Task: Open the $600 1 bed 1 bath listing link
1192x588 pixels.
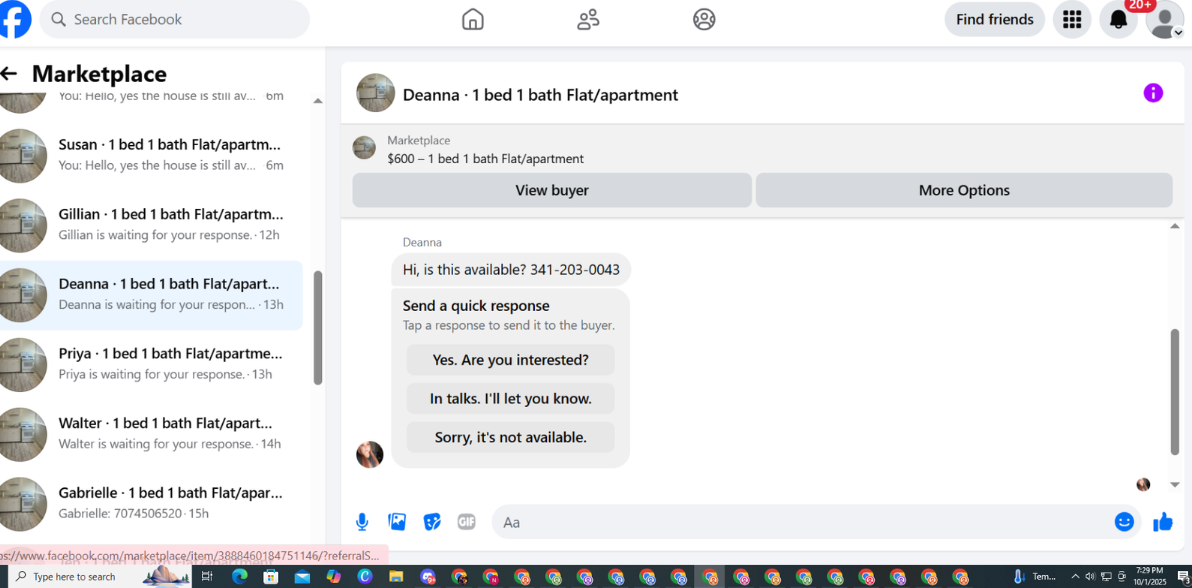Action: click(x=485, y=159)
